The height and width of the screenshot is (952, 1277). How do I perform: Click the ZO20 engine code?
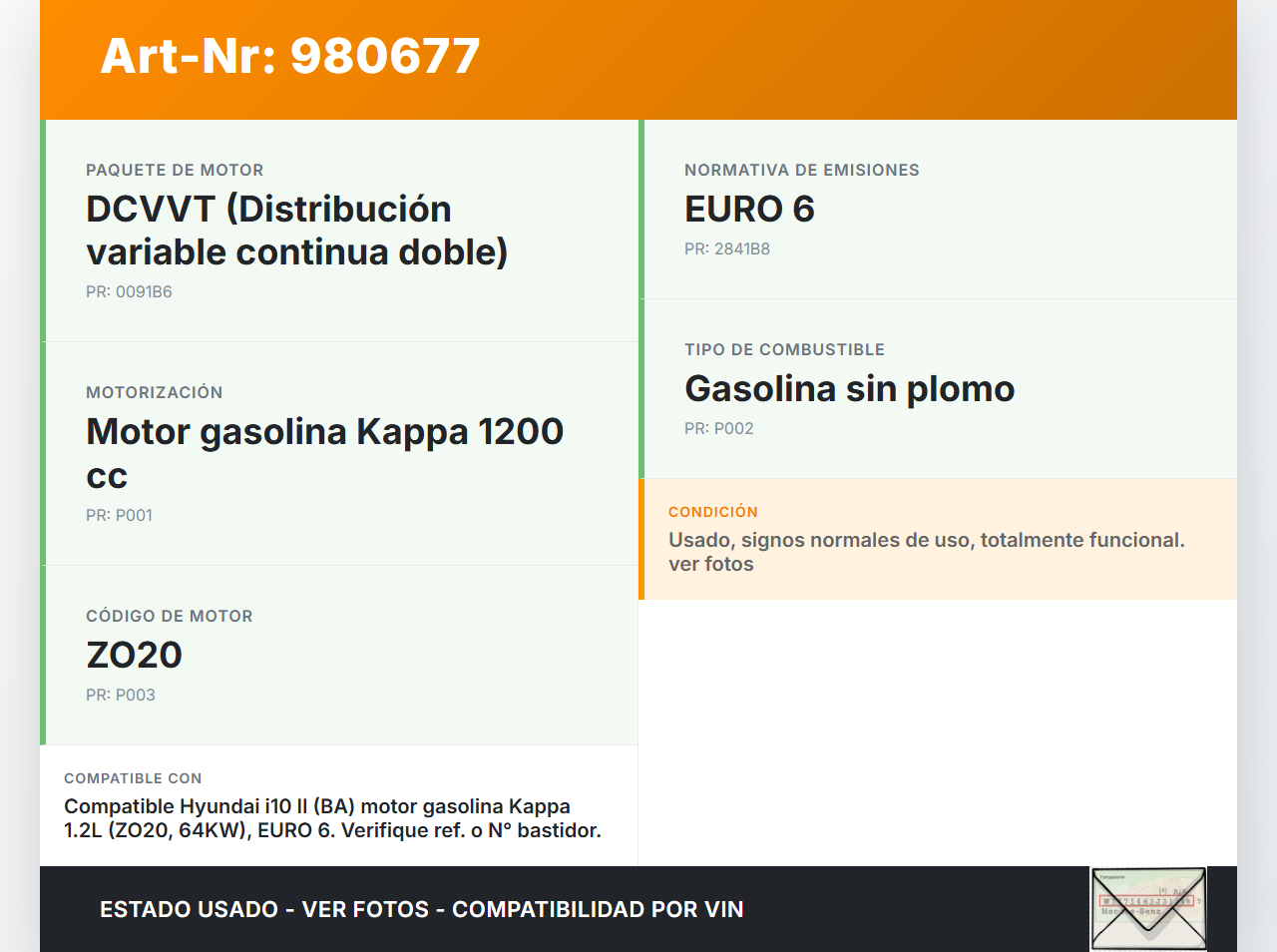click(x=134, y=656)
